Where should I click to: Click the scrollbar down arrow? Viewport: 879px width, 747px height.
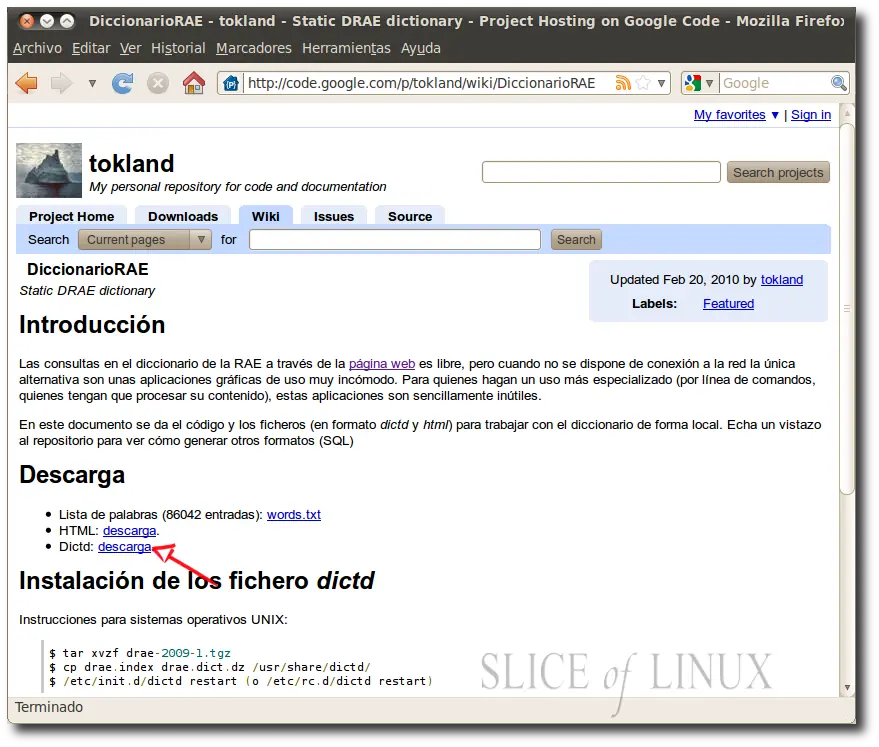point(847,688)
